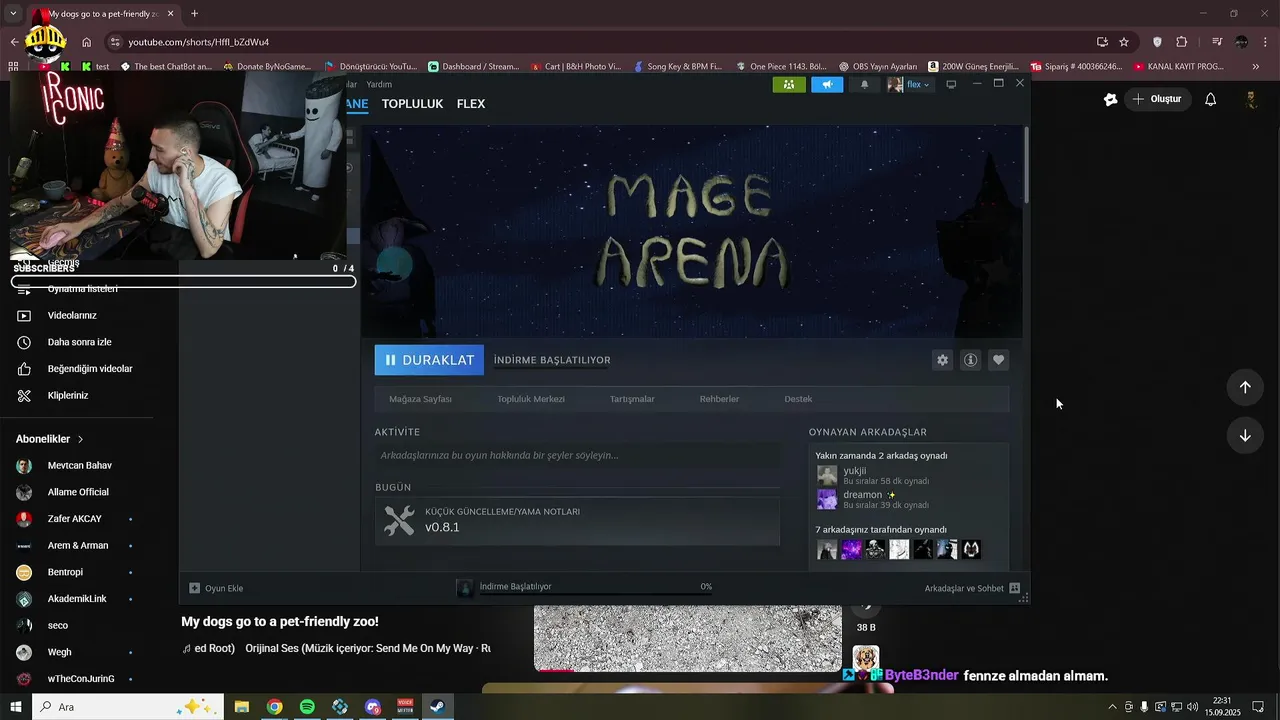Screen dimensions: 1280x720
Task: Open Steam announcements megaphone button
Action: [827, 84]
